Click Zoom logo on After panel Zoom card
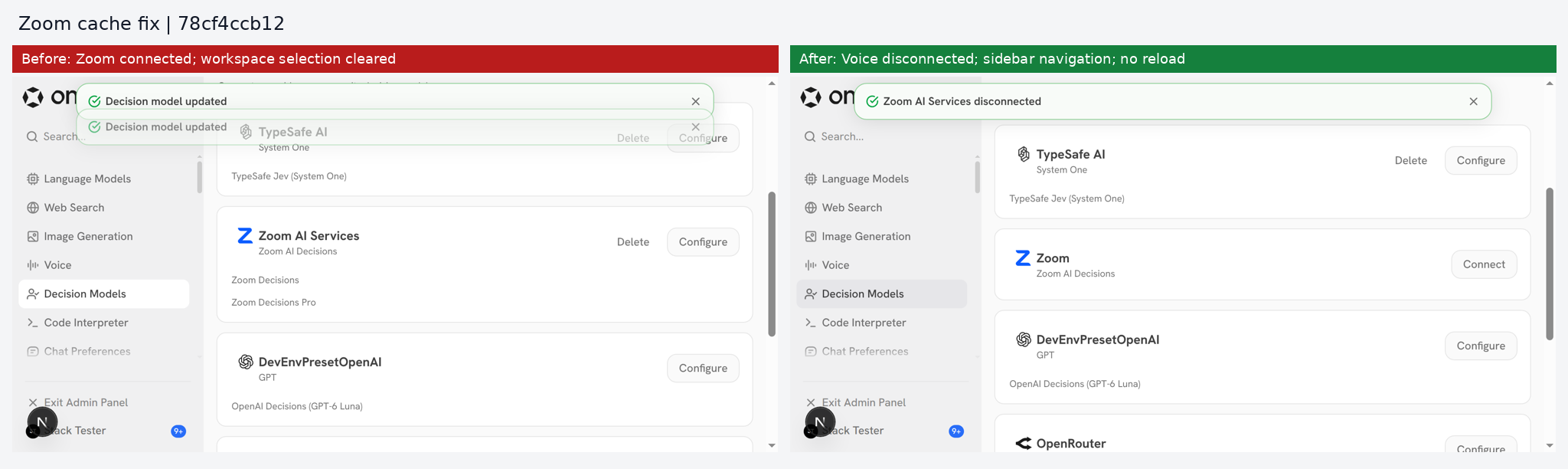Viewport: 1568px width, 469px height. (x=1023, y=257)
